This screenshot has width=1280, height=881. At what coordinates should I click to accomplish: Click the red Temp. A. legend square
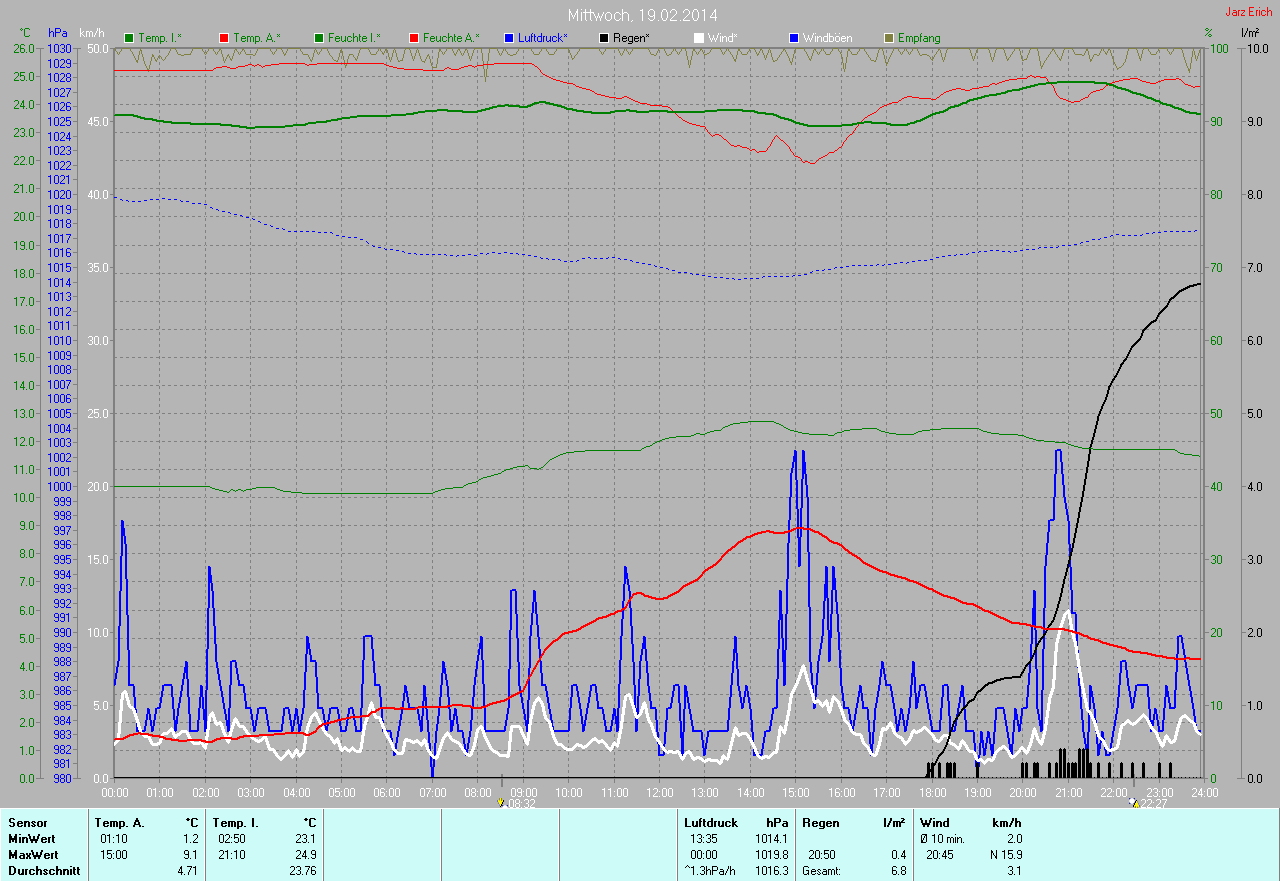click(225, 38)
